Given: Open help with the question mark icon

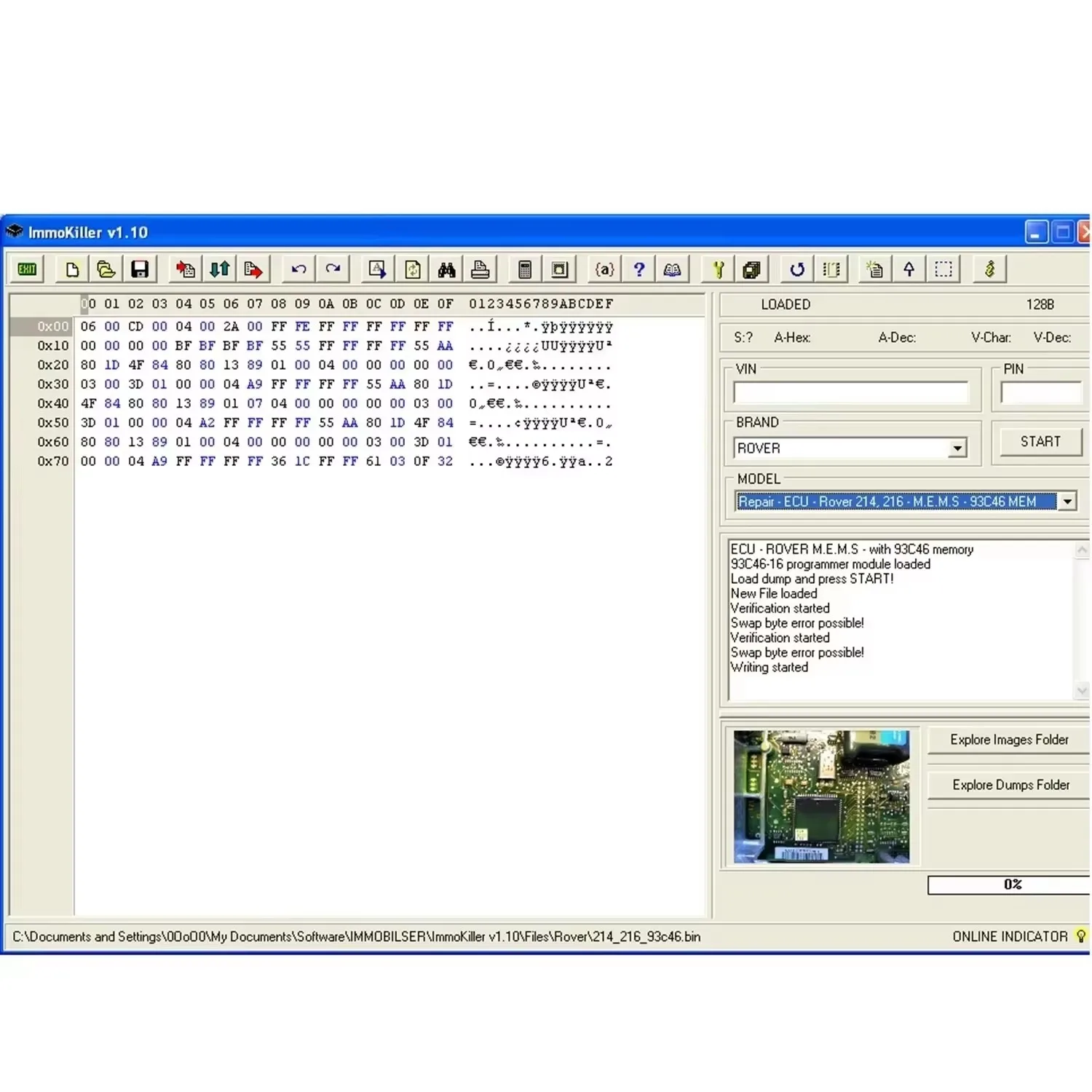Looking at the screenshot, I should tap(638, 269).
